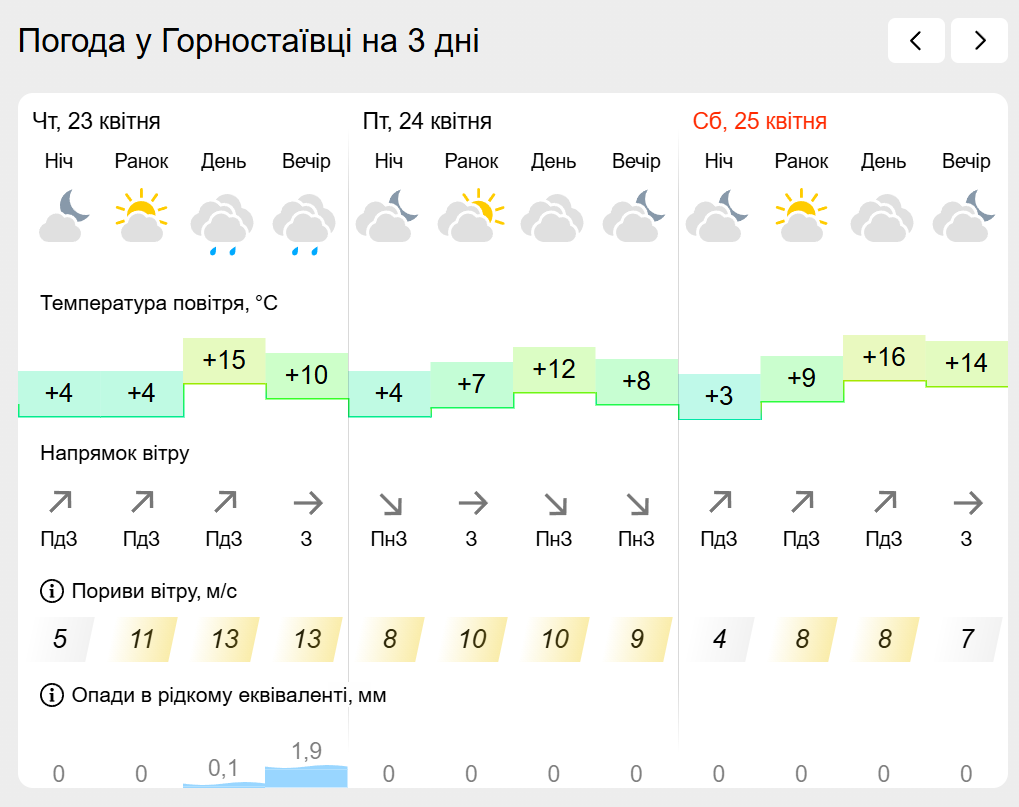Click the info icon beside Пориви вітру

pos(51,592)
